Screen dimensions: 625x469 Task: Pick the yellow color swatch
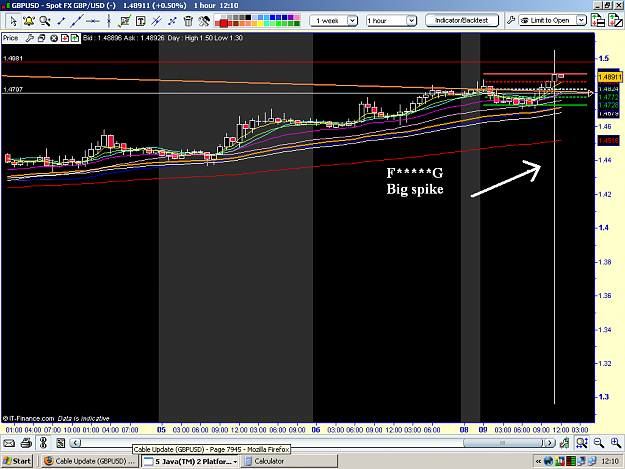(261, 24)
